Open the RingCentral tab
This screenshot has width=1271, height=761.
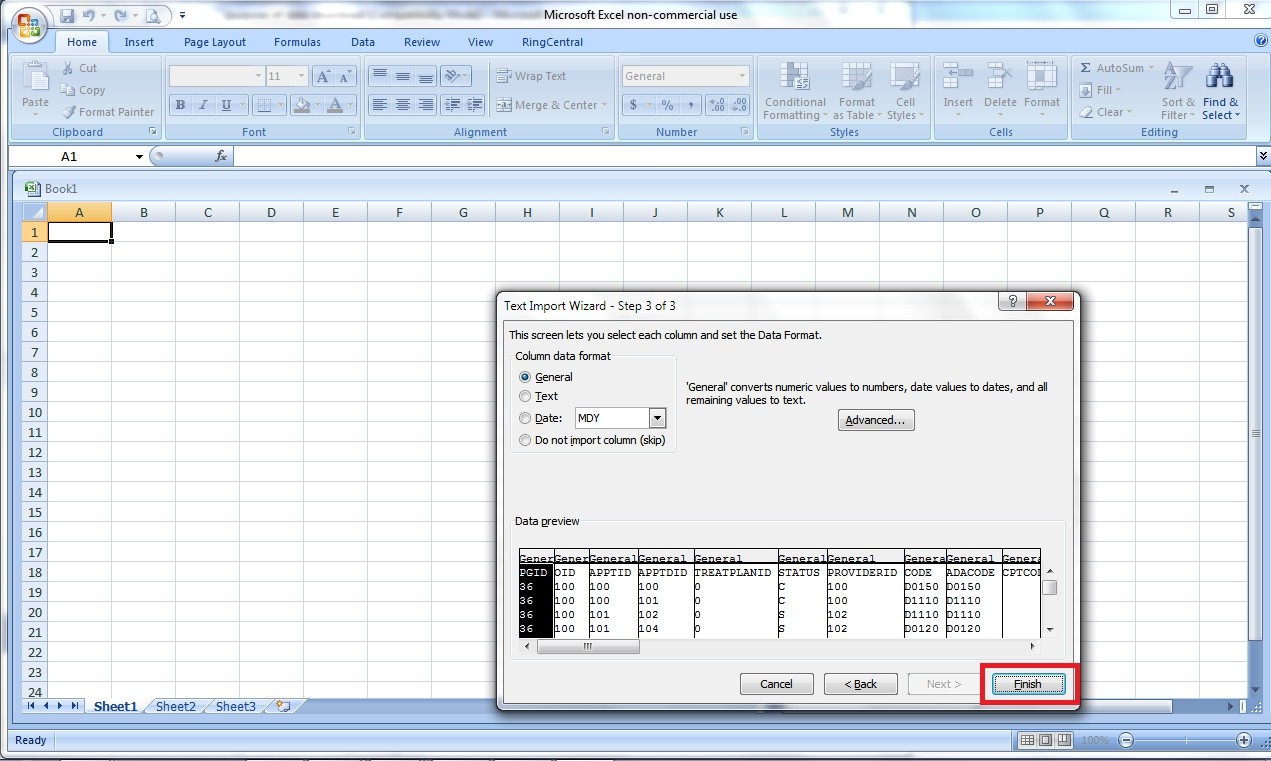pos(552,42)
